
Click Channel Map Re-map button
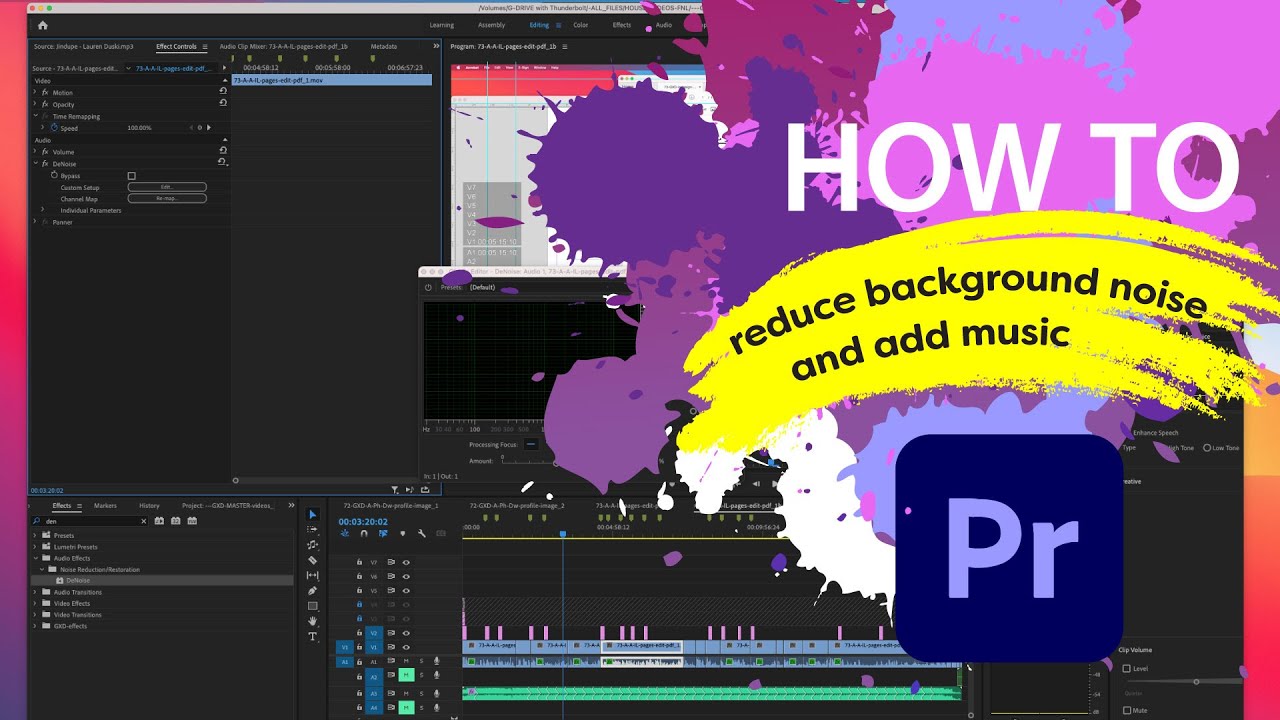click(x=167, y=198)
